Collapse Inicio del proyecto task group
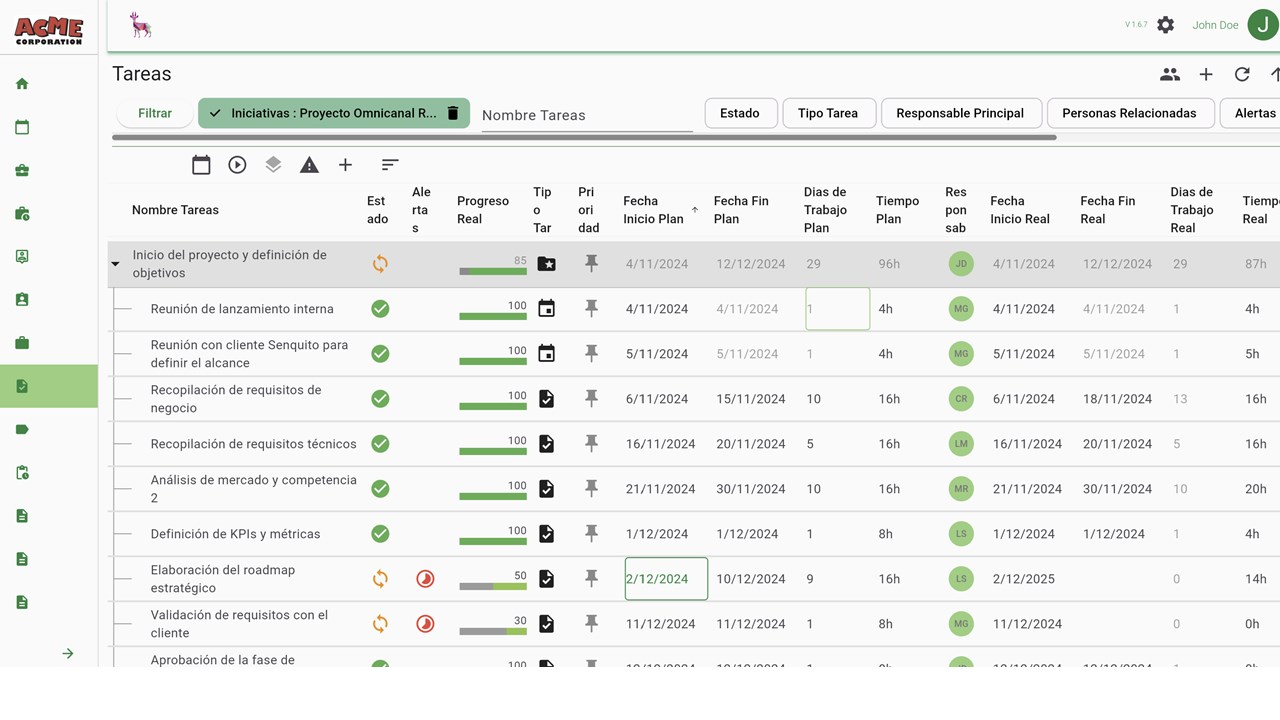This screenshot has height=720, width=1280. click(x=115, y=264)
